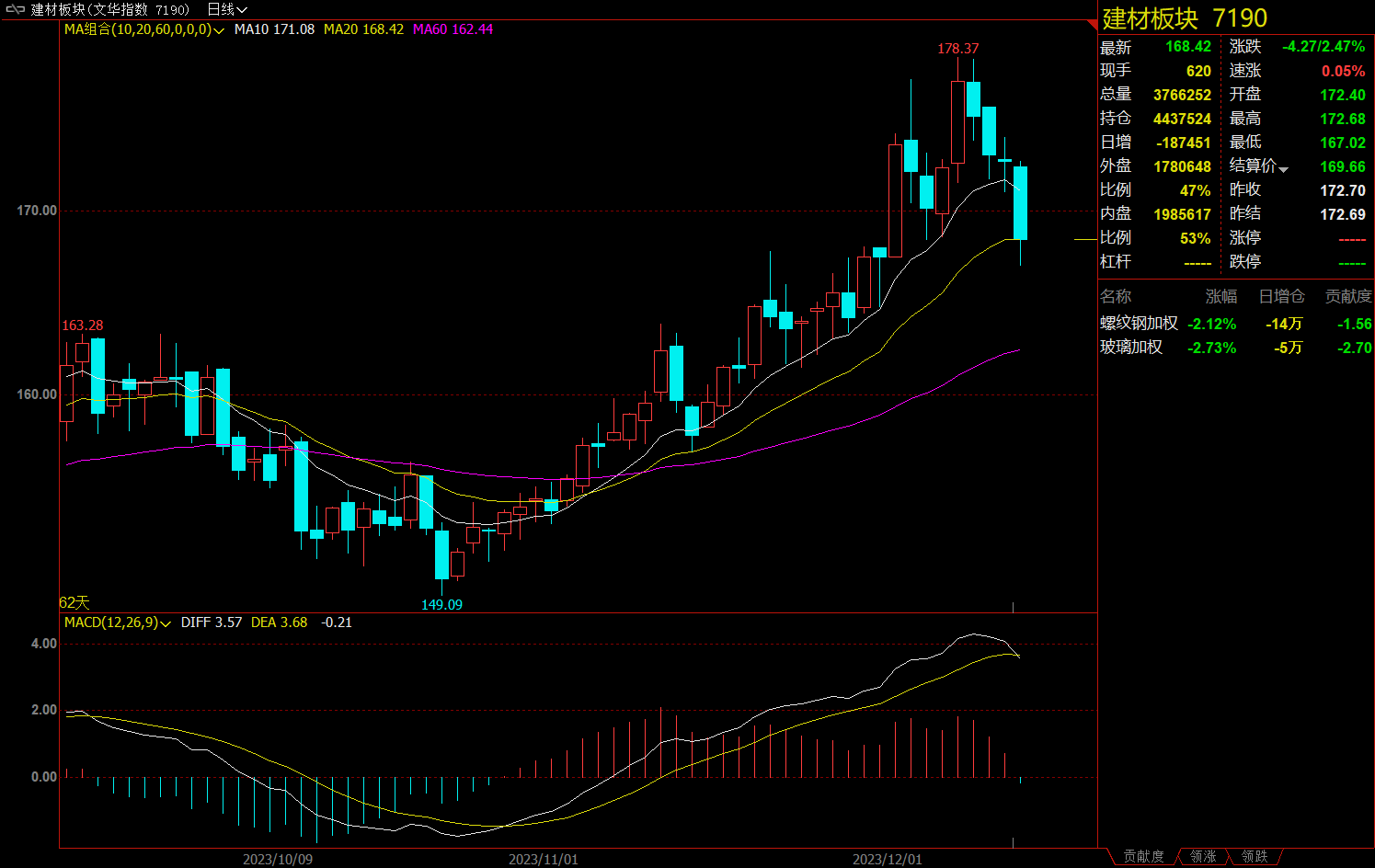The image size is (1375, 868).
Task: Click the 持仓 value 4437524
Action: pyautogui.click(x=1182, y=119)
